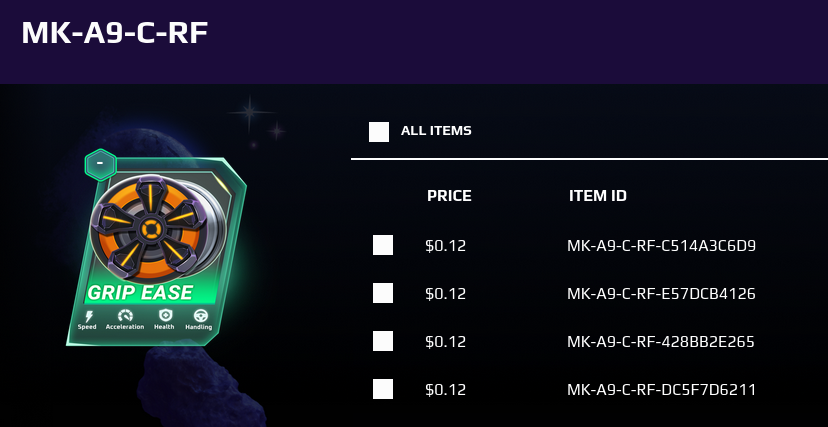
Task: Click the Speed lightning bolt icon
Action: [x=89, y=316]
